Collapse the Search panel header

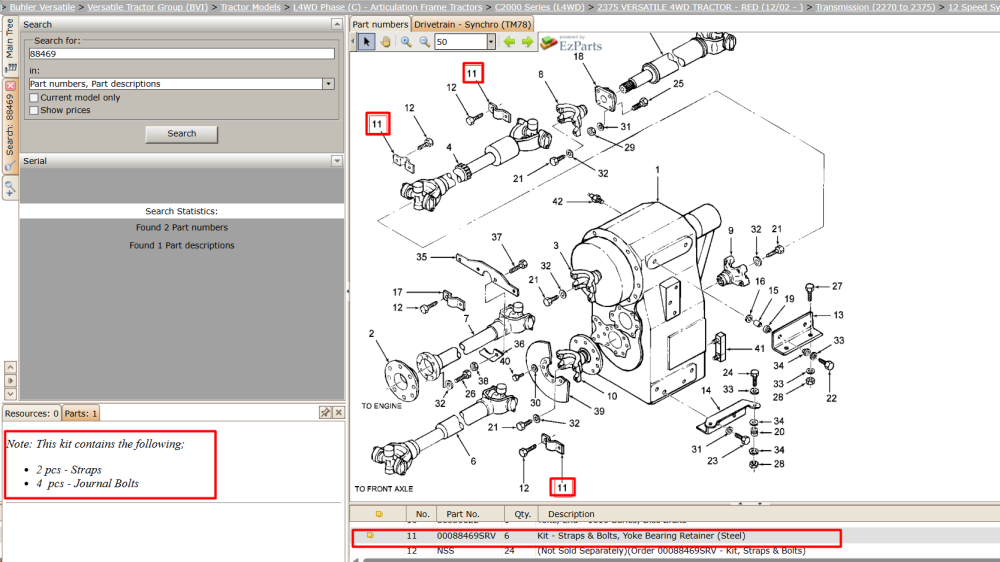(x=337, y=24)
